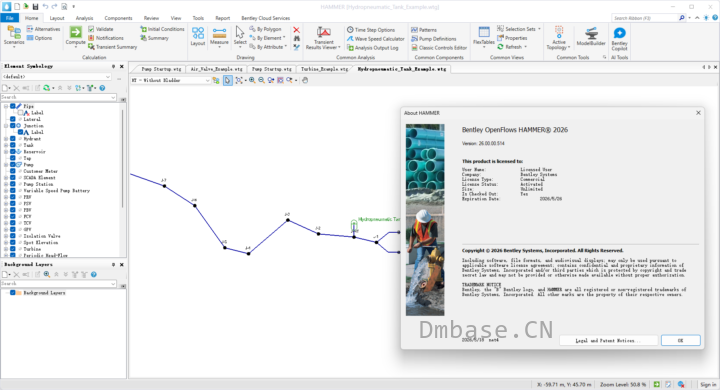
Task: Open the File menu tab
Action: [x=10, y=18]
